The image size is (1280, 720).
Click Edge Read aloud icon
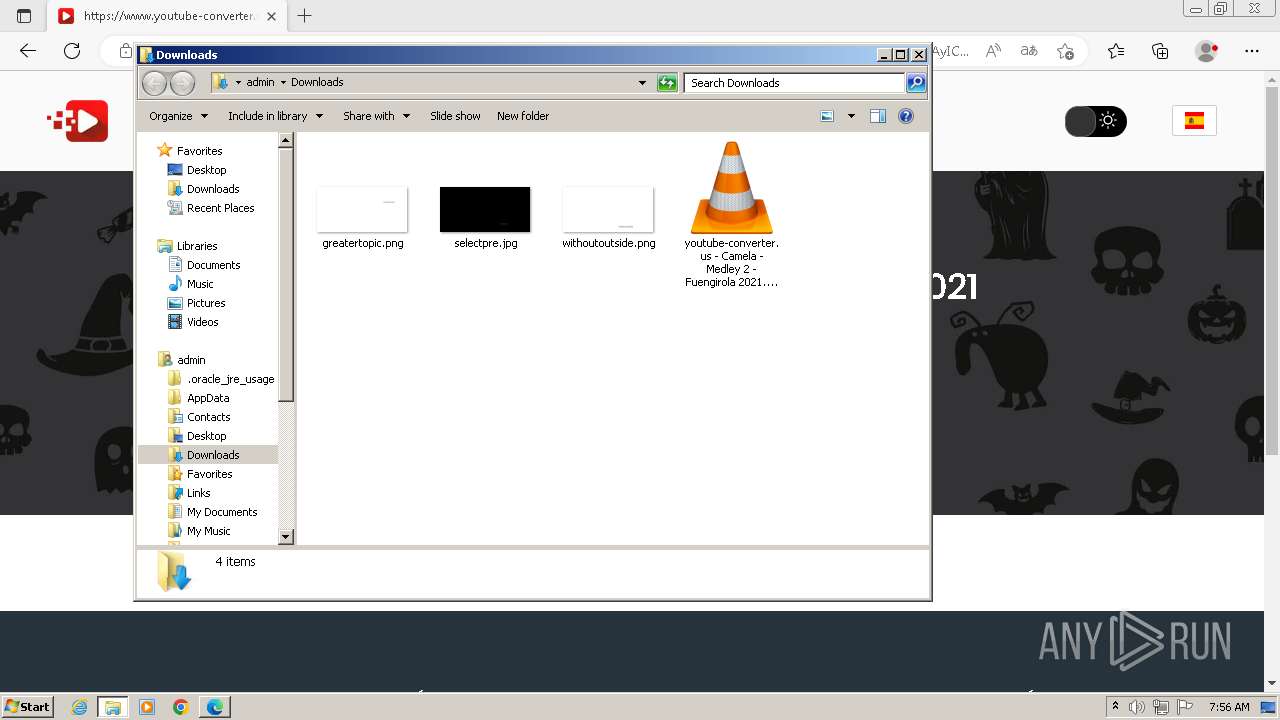tap(993, 51)
